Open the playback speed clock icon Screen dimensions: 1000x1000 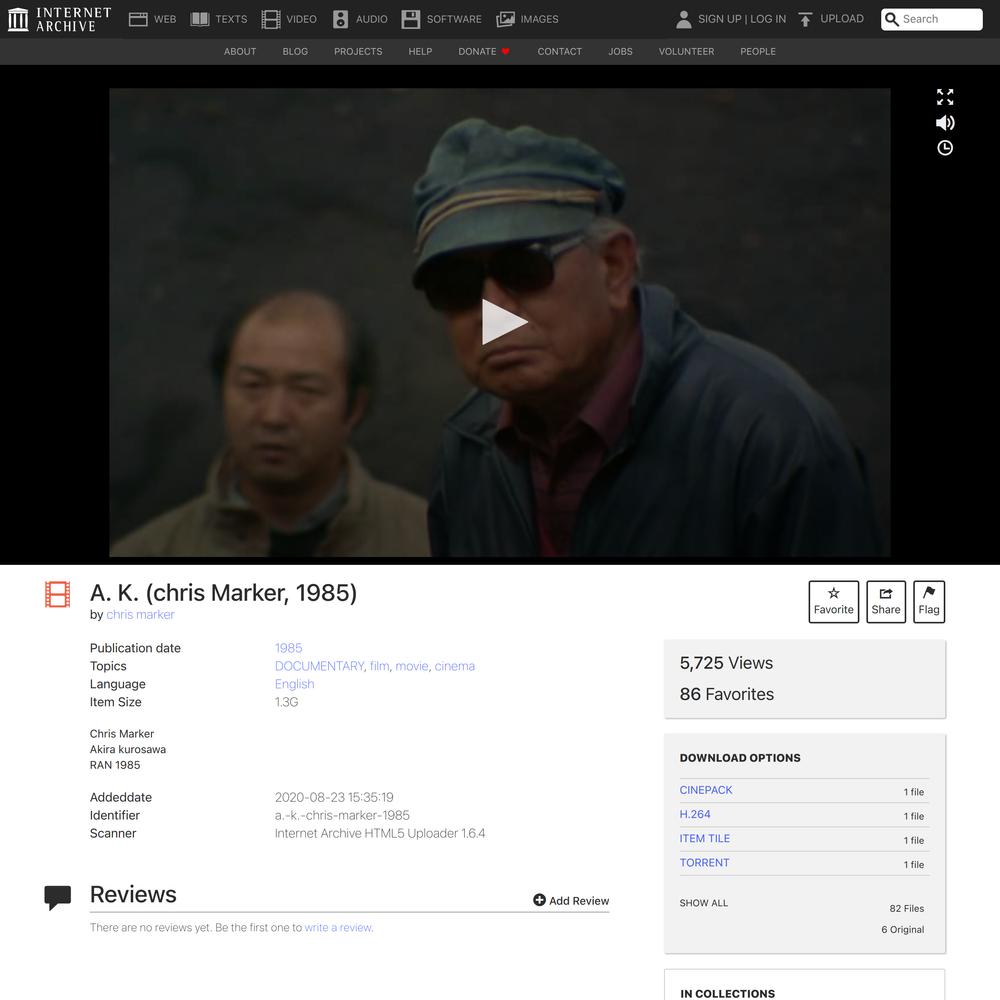945,148
